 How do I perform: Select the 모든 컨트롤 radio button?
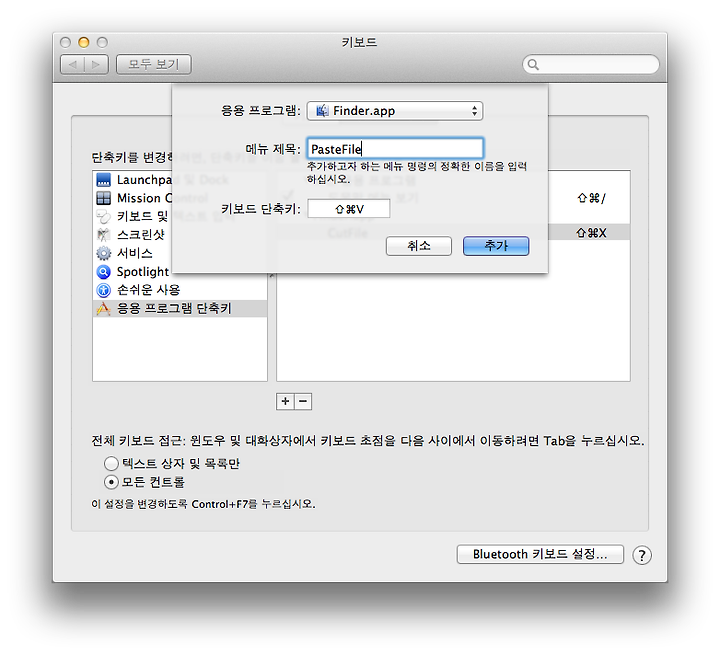[x=111, y=482]
